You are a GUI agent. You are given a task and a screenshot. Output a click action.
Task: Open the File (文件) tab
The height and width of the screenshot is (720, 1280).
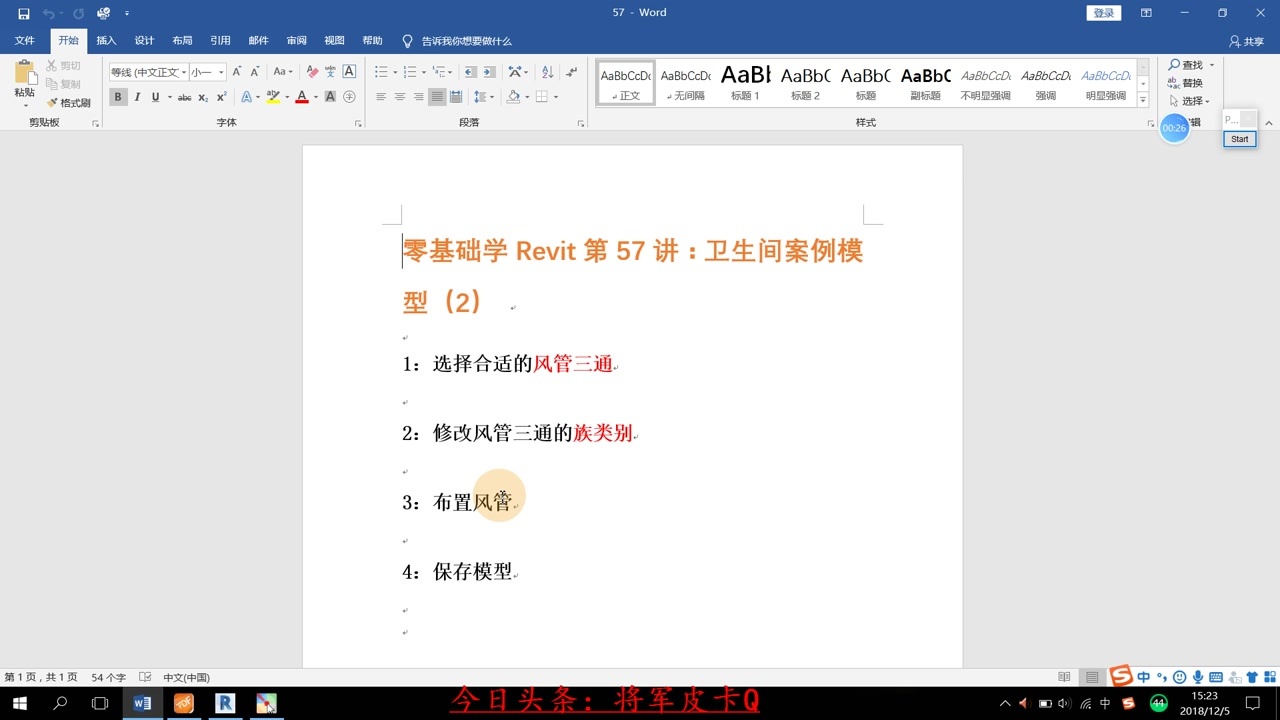25,41
